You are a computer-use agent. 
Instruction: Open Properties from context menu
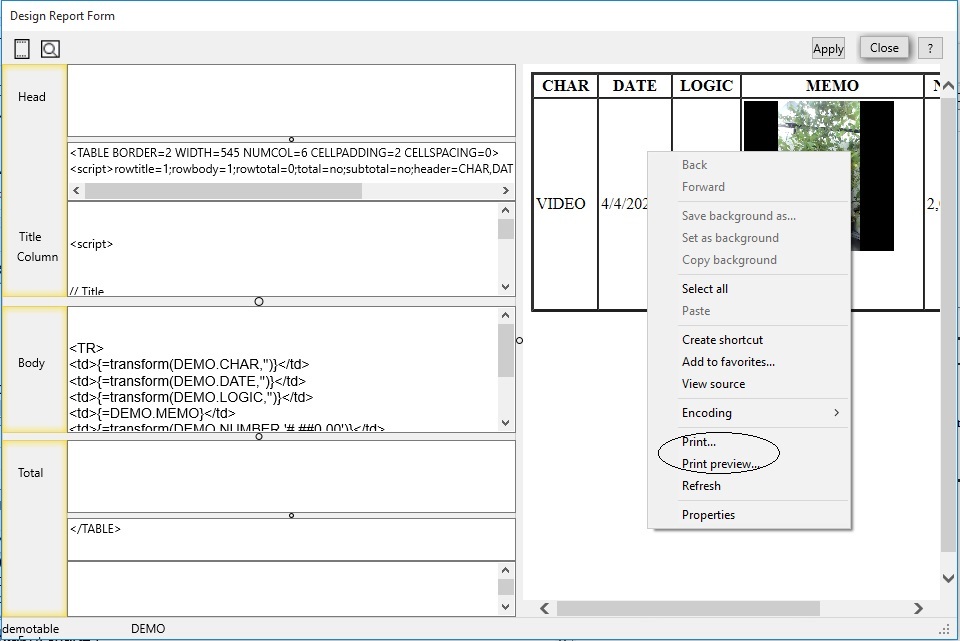point(708,515)
